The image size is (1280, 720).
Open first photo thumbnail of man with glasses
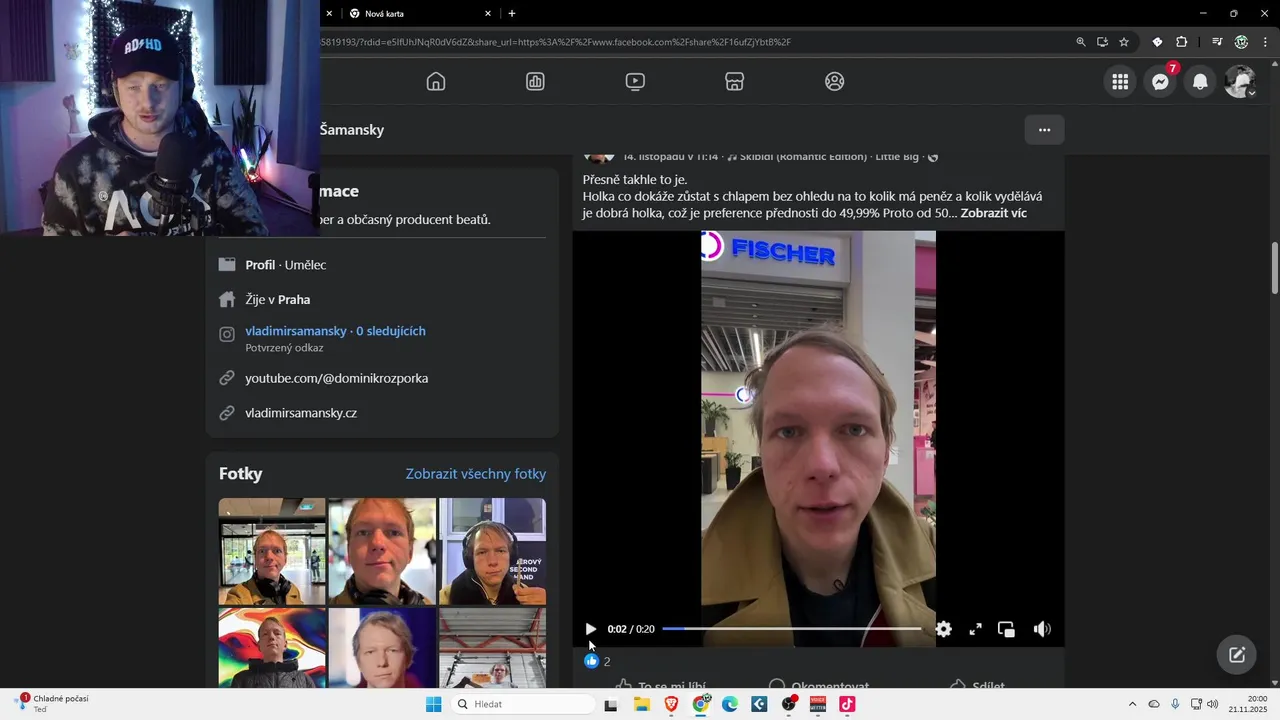point(272,551)
